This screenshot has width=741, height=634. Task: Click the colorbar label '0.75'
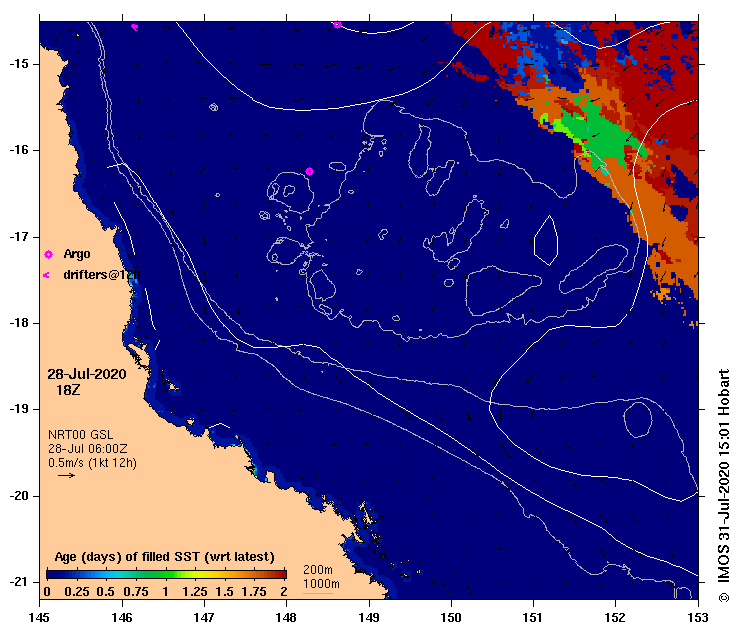pos(136,592)
